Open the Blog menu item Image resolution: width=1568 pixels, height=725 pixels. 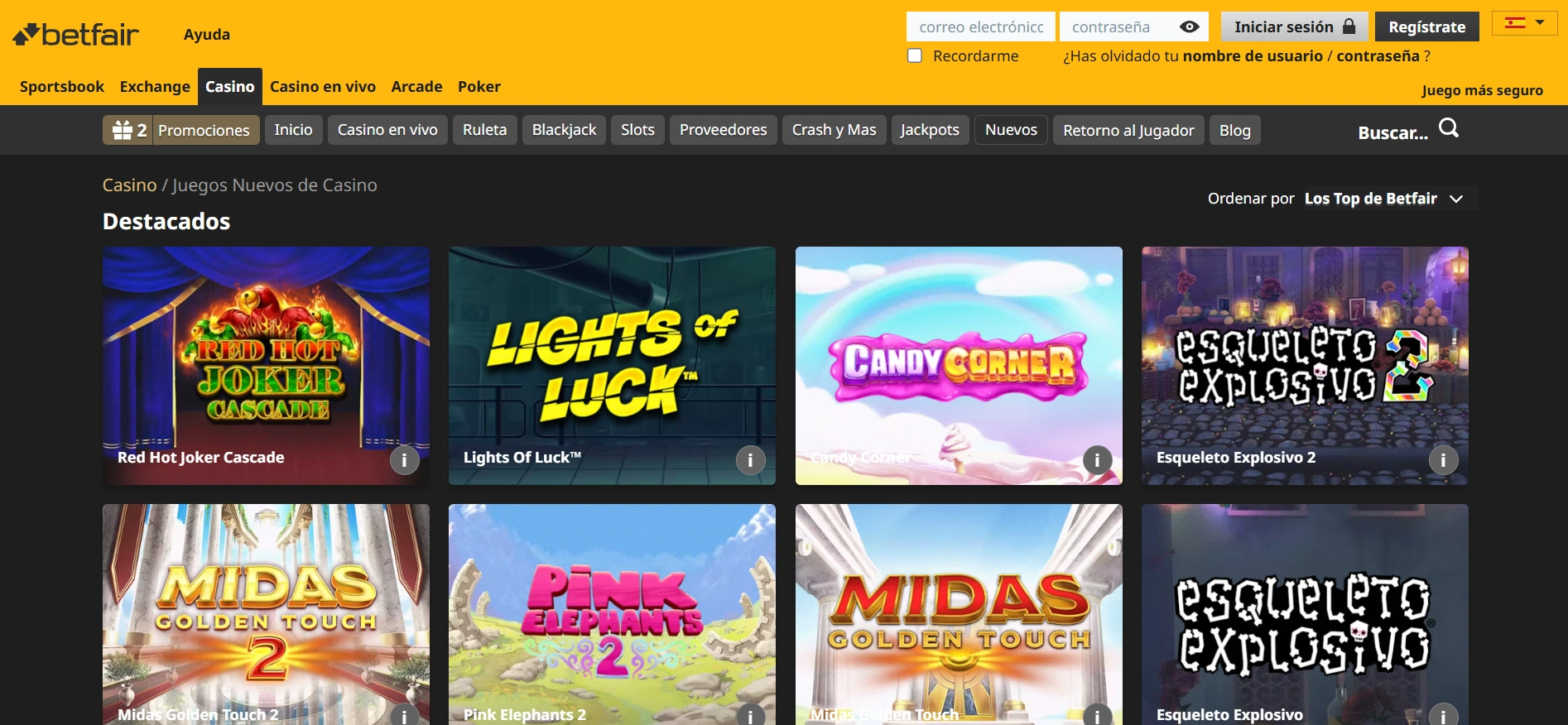pos(1235,130)
